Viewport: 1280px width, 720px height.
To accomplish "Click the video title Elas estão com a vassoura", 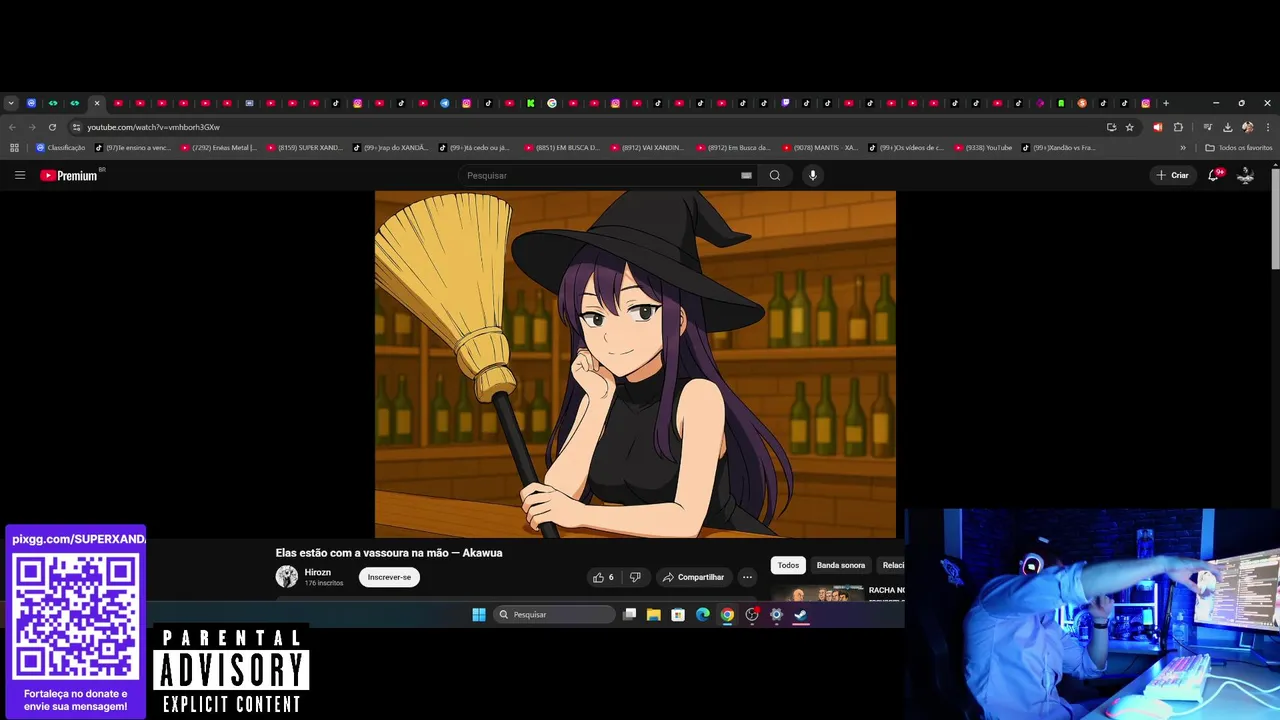I will pyautogui.click(x=389, y=553).
